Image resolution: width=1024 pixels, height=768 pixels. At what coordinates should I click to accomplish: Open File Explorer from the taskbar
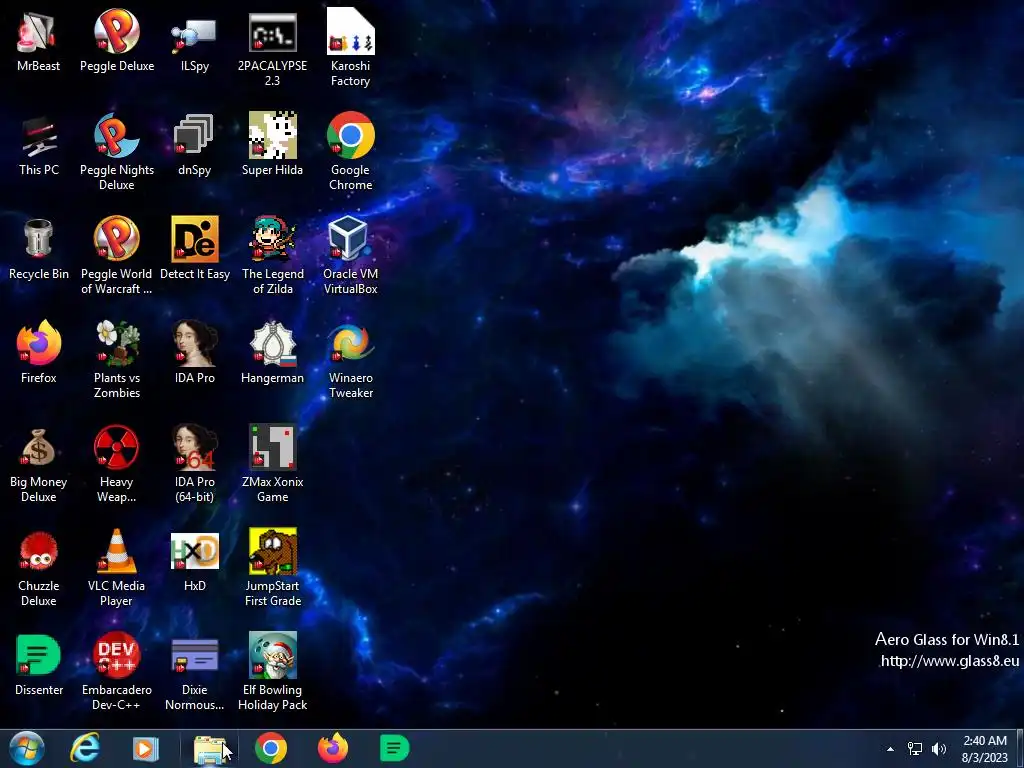tap(209, 748)
